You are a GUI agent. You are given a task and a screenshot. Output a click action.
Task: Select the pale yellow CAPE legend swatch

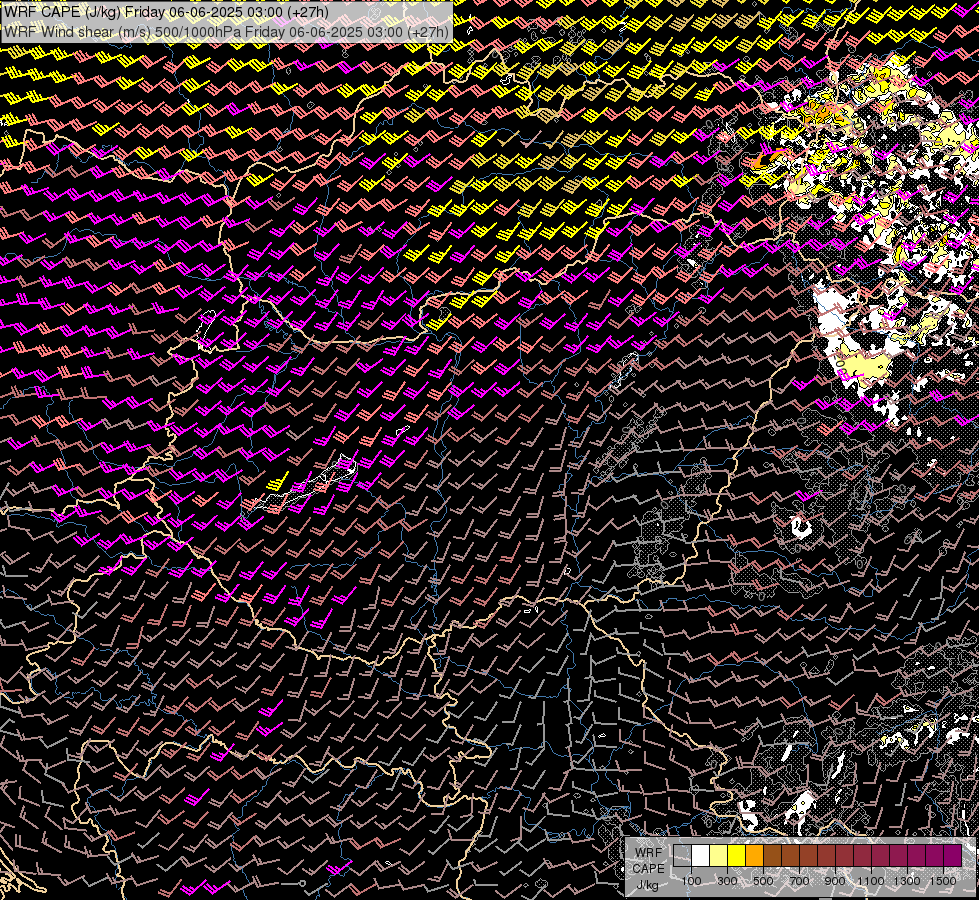click(x=719, y=856)
